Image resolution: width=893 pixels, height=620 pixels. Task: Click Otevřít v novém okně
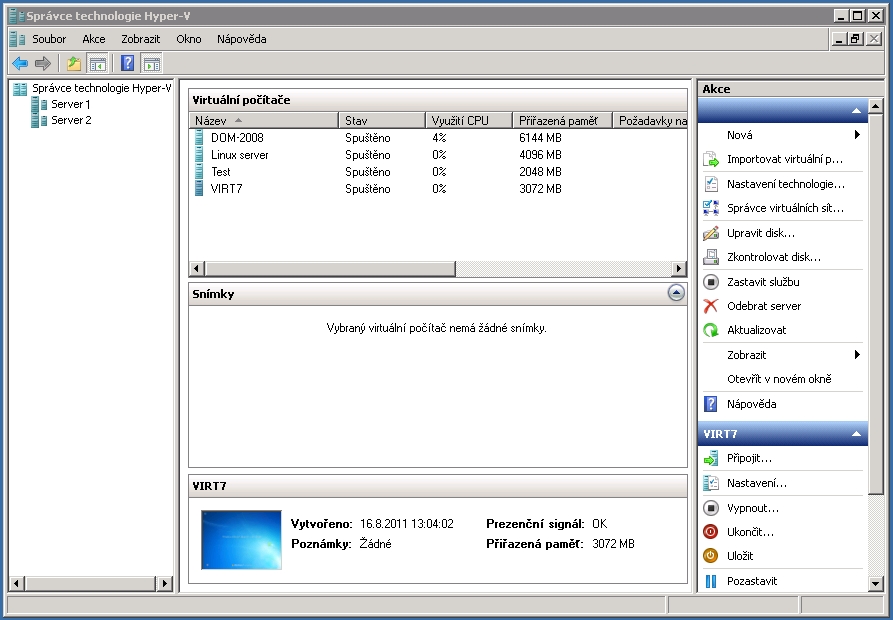[779, 379]
